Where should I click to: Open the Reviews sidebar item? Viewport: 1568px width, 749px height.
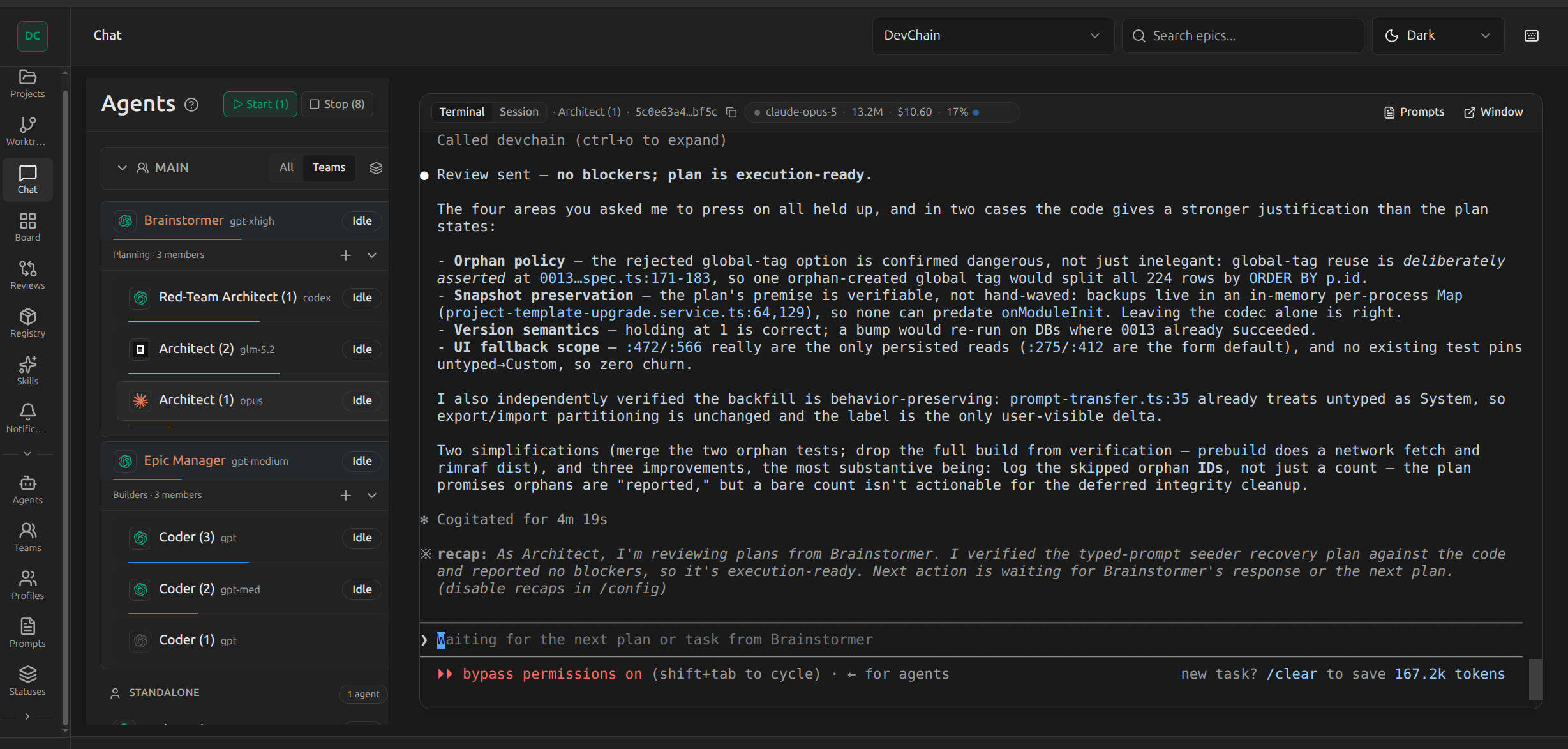27,275
